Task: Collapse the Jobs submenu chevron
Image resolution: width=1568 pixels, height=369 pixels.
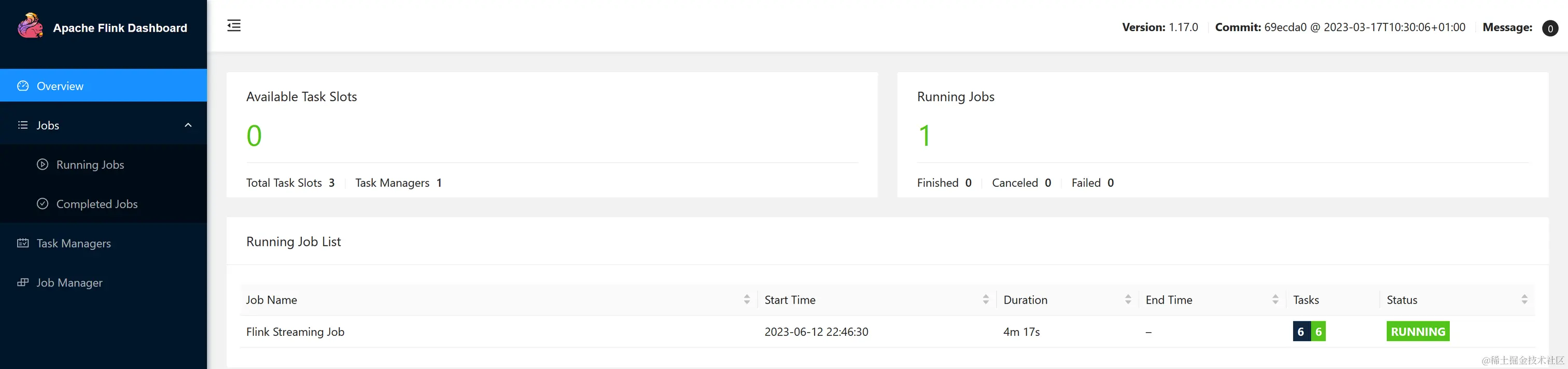Action: click(x=188, y=125)
